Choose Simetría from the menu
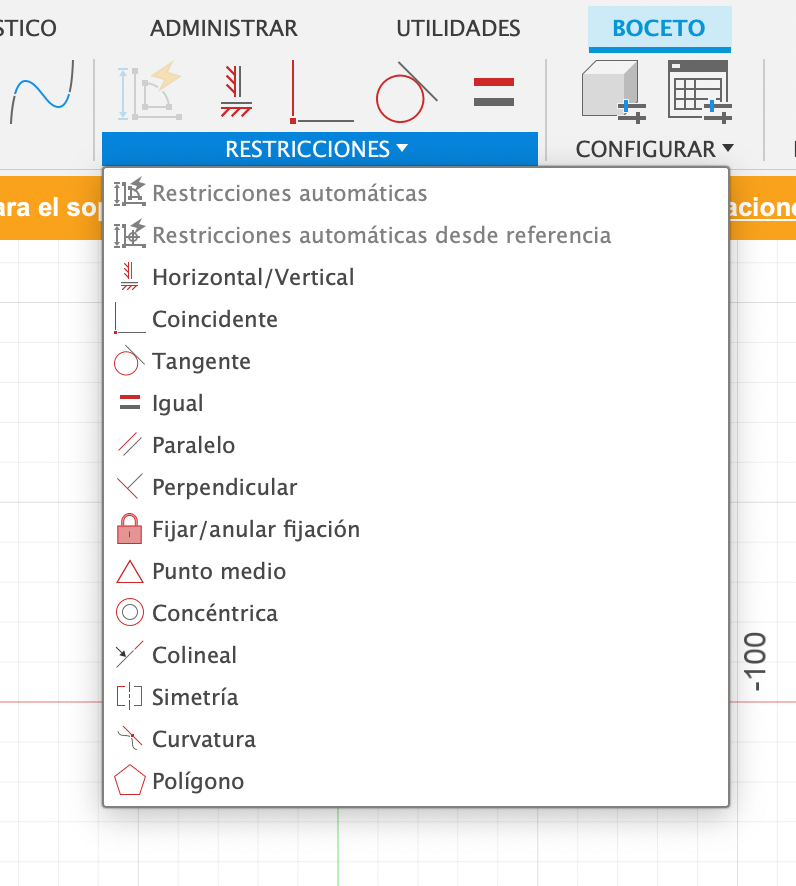Viewport: 796px width, 886px height. coord(195,697)
